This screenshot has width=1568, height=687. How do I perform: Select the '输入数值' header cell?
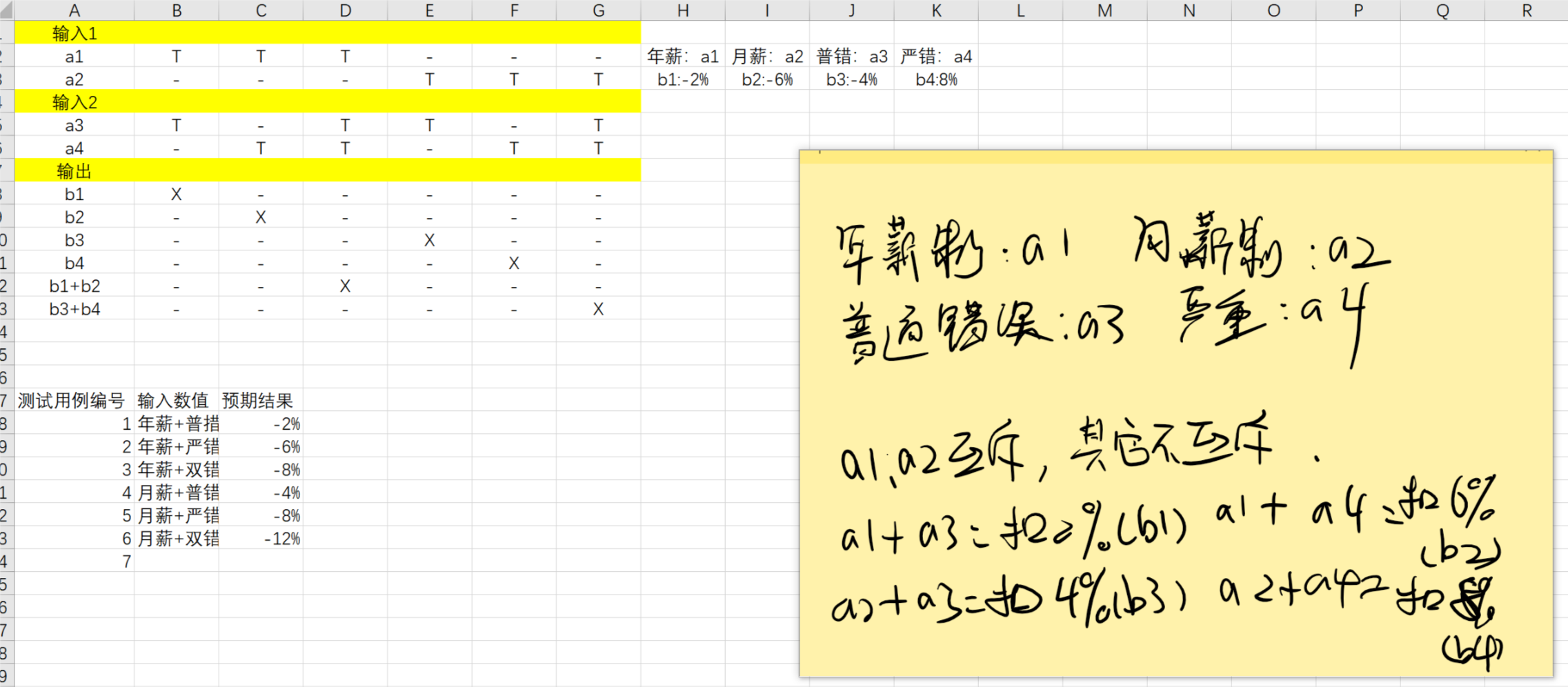tap(177, 401)
